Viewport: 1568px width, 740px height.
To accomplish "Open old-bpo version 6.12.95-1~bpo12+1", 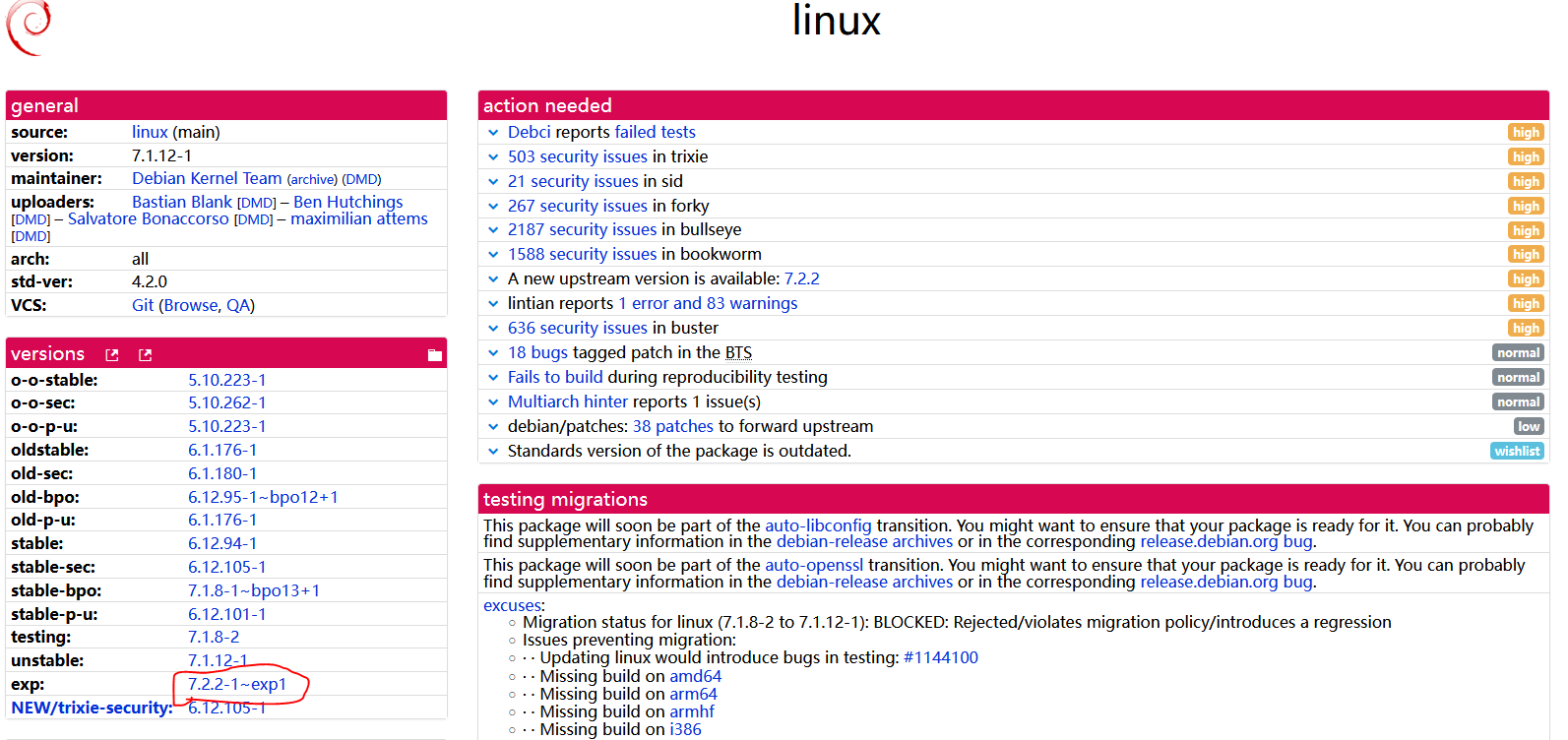I will (263, 497).
